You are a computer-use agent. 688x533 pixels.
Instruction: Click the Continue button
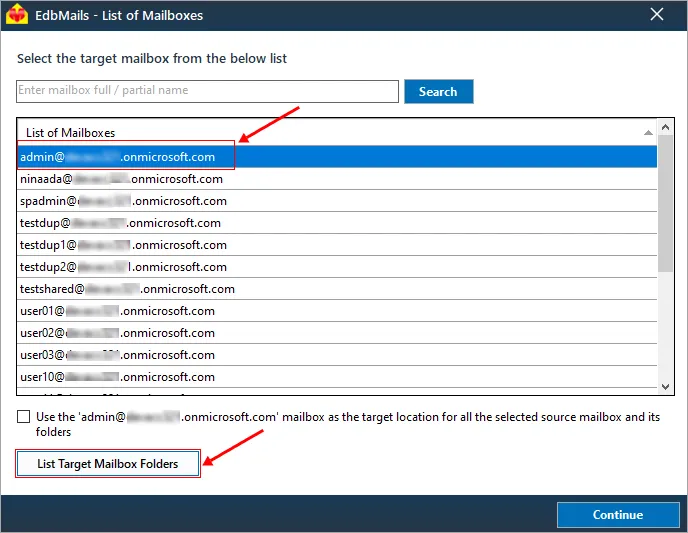click(618, 515)
